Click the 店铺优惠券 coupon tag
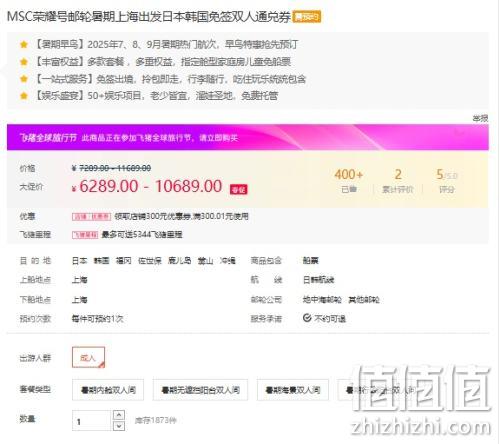 [x=91, y=217]
